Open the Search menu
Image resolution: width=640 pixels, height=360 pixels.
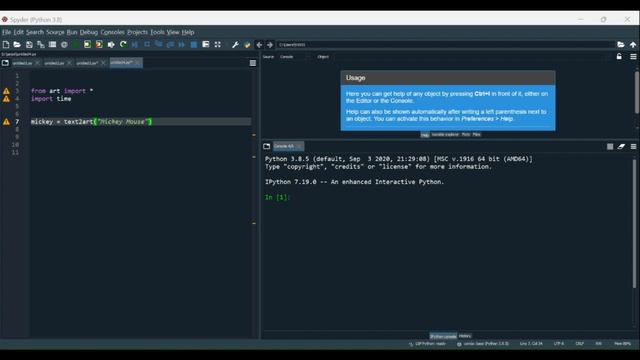click(35, 32)
